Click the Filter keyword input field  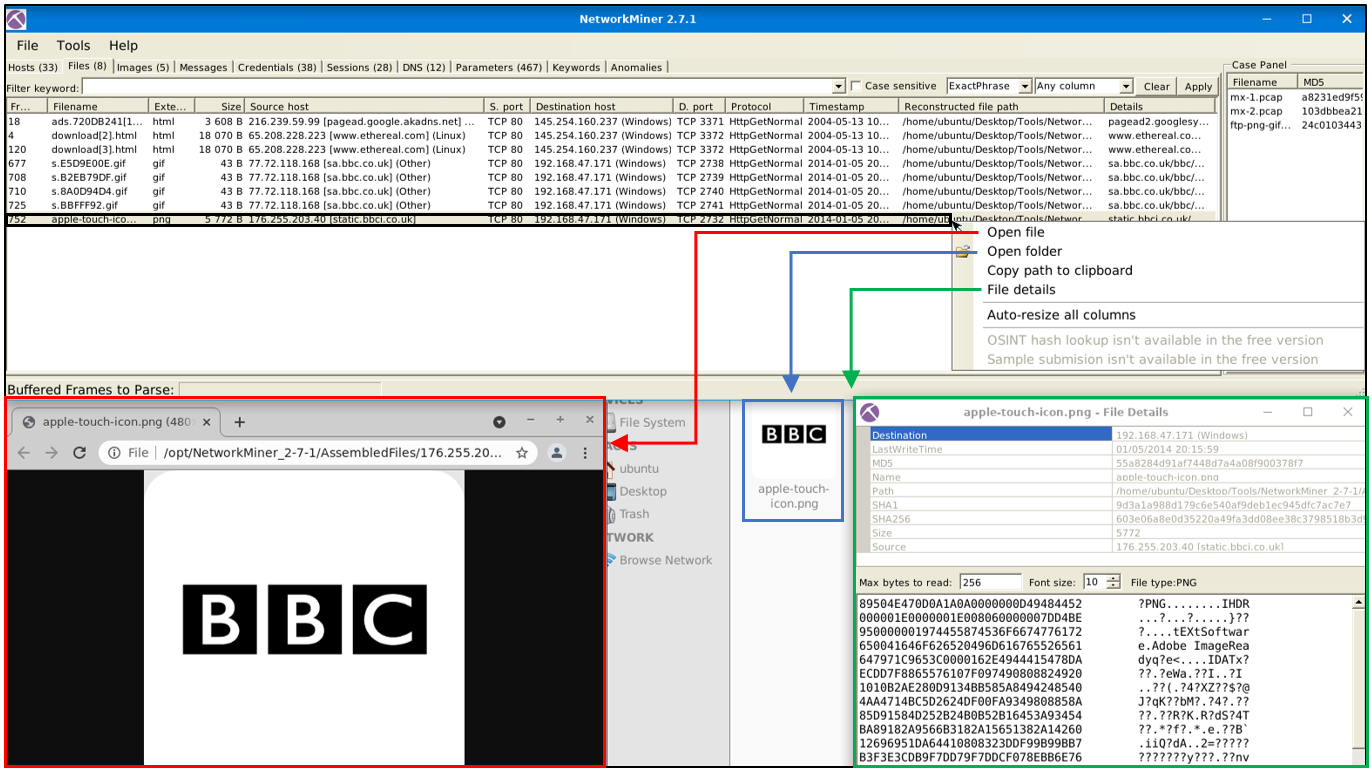point(457,86)
